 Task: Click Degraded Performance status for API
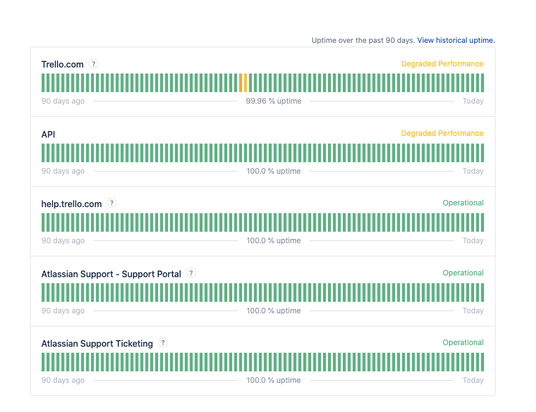[442, 133]
